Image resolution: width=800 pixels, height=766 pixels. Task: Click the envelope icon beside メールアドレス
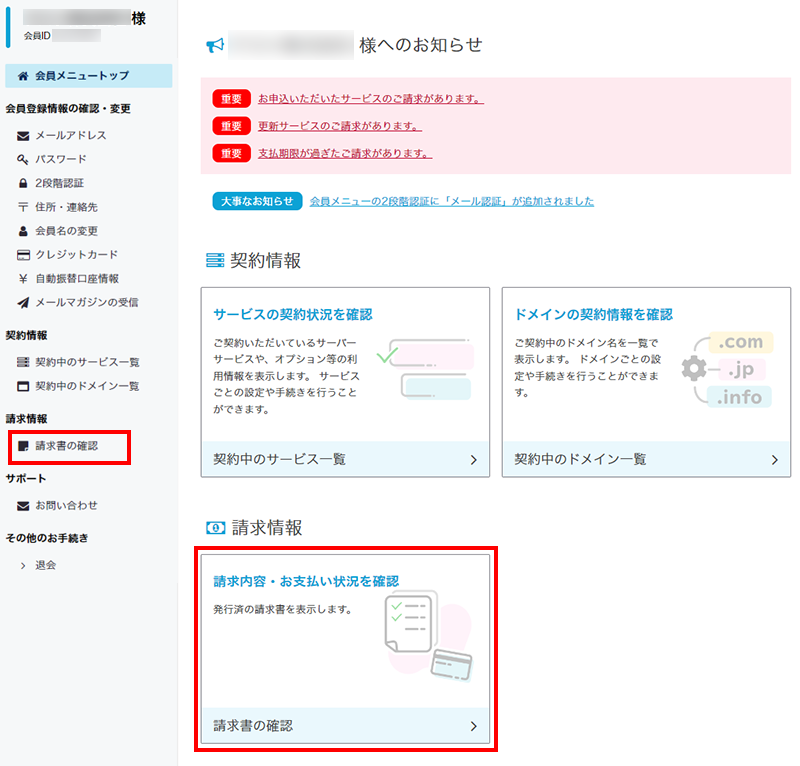click(x=22, y=135)
